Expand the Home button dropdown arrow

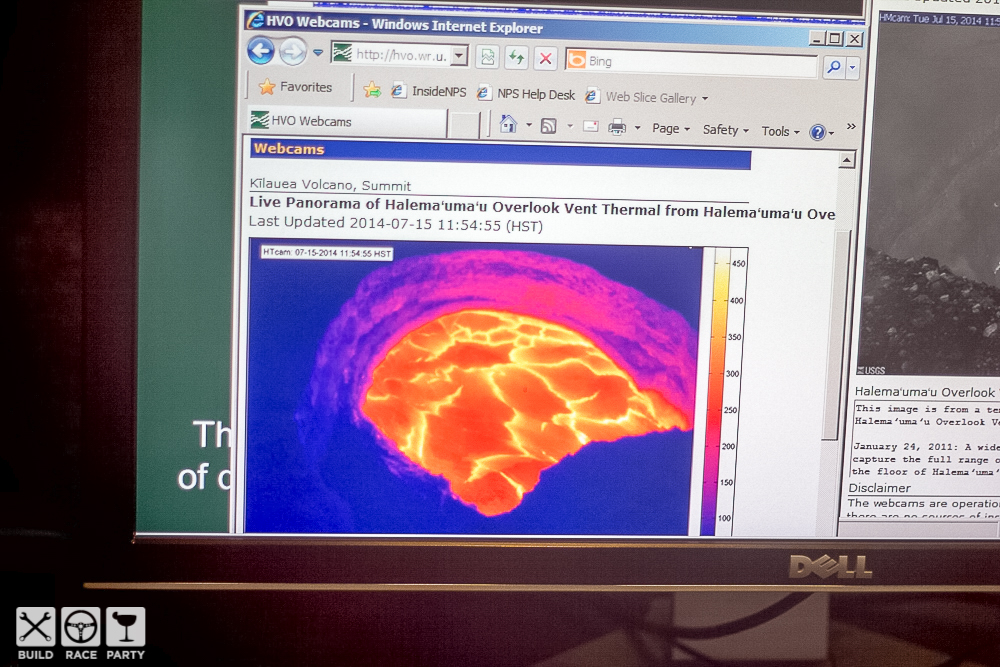click(x=529, y=125)
